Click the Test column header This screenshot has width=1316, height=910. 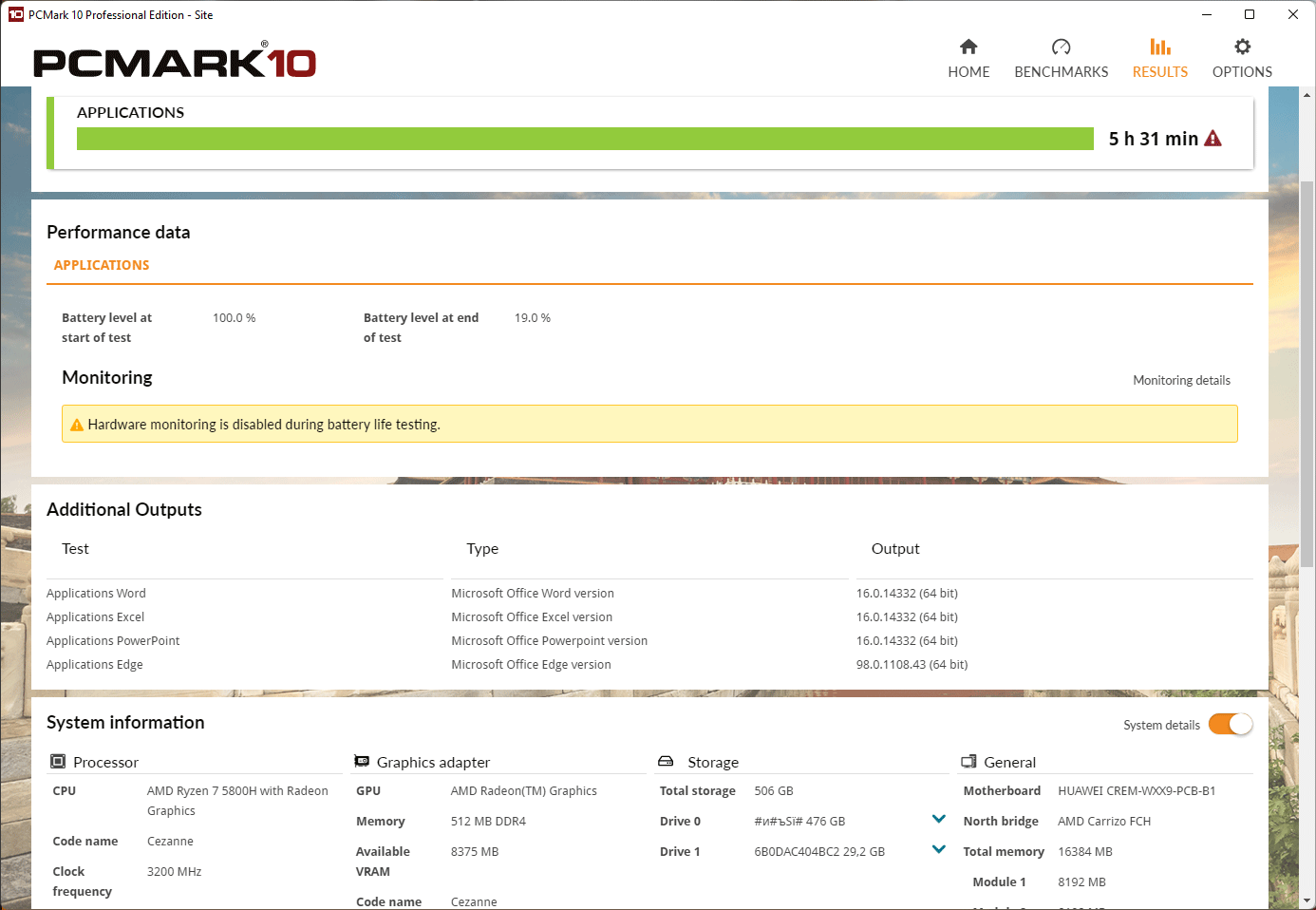(x=75, y=549)
